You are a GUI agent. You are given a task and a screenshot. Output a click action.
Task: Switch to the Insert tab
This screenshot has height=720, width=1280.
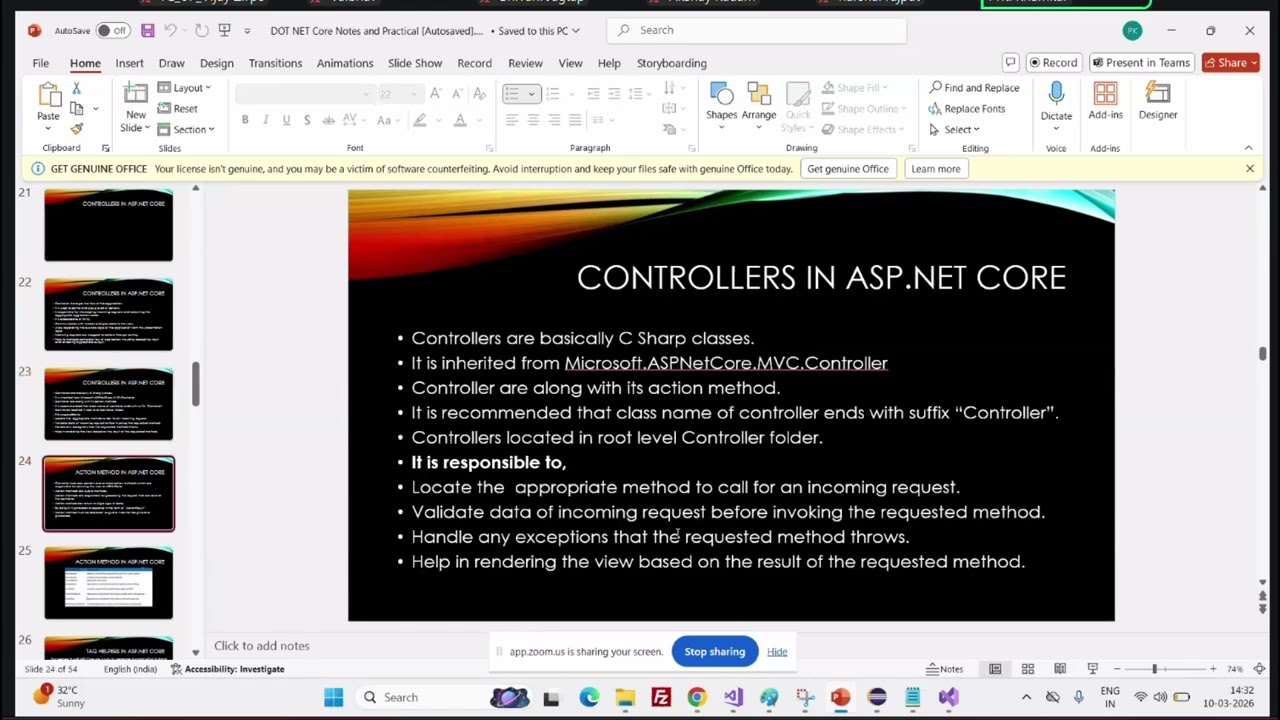coord(129,63)
